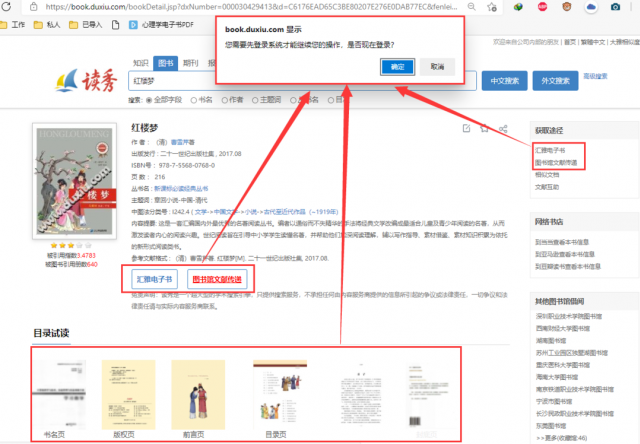Image resolution: width=640 pixels, height=444 pixels.
Task: Click the 首页 link in top bar
Action: [x=570, y=42]
